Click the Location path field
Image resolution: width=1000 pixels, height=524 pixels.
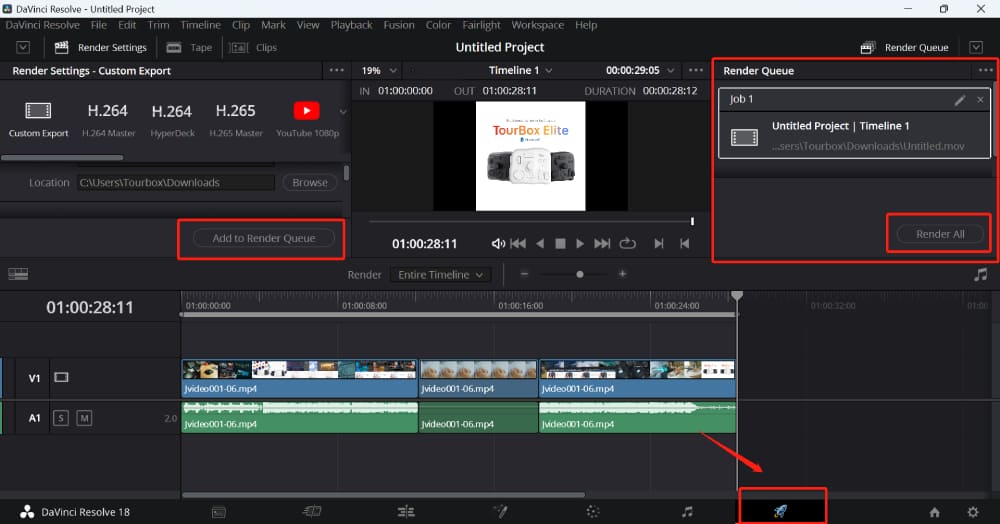click(176, 183)
